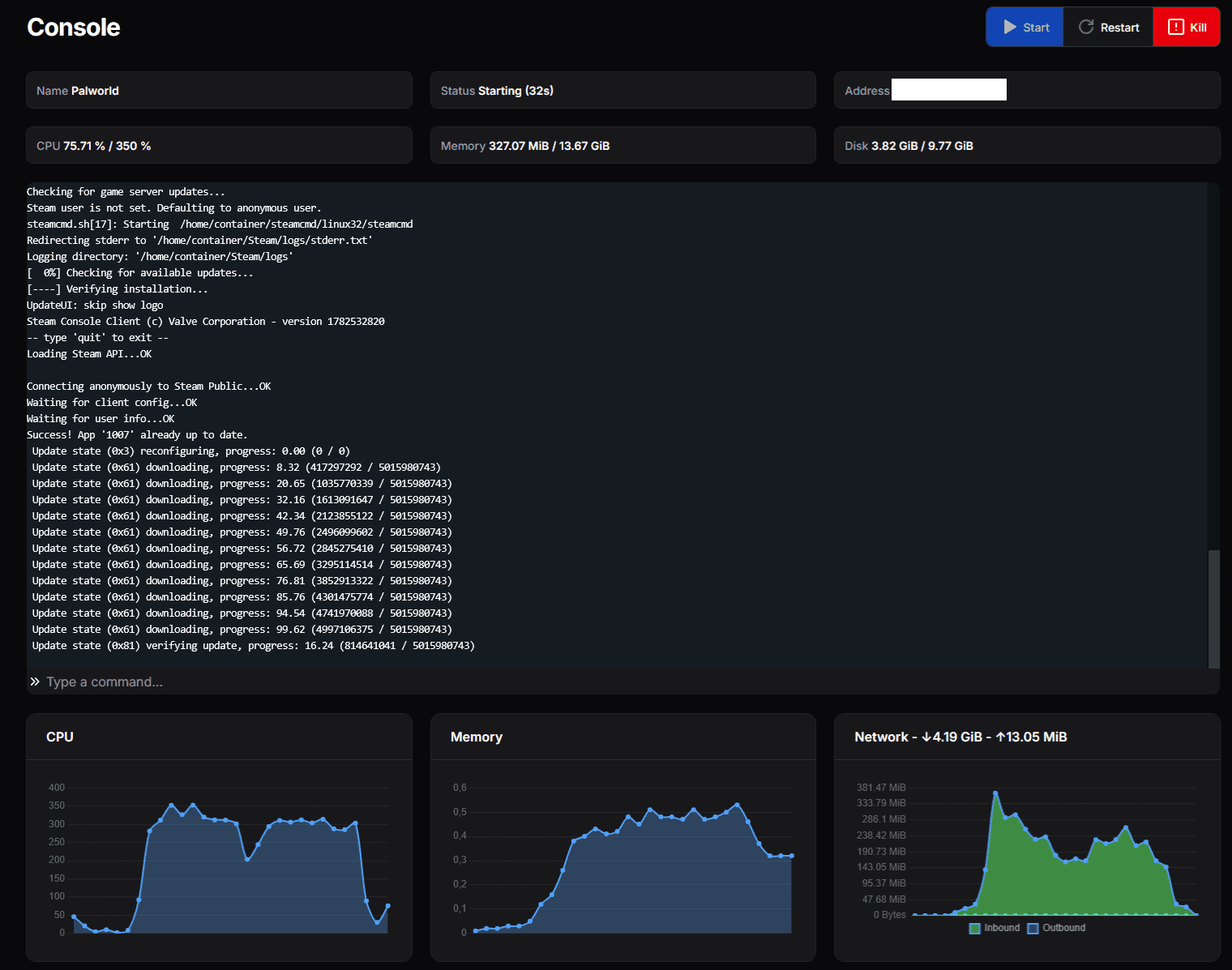Click the Console page heading
Screen dimensions: 1232x970
tap(74, 28)
